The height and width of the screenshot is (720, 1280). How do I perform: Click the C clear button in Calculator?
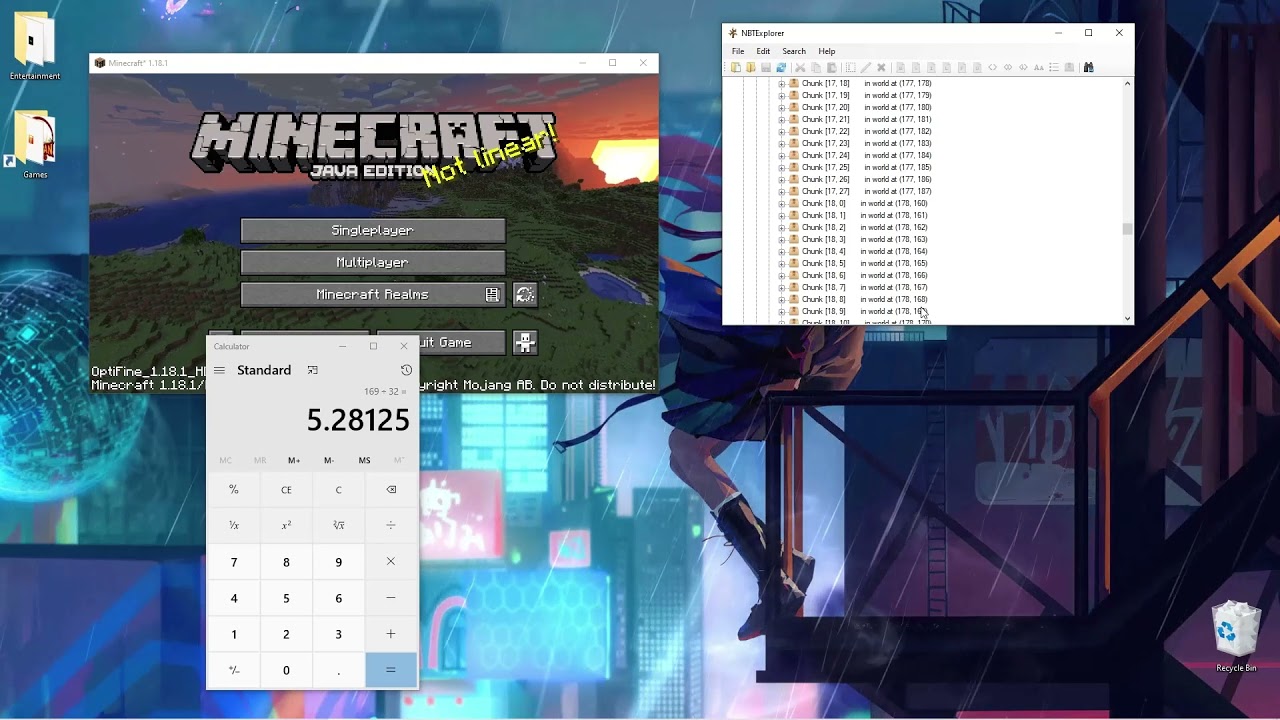click(338, 490)
